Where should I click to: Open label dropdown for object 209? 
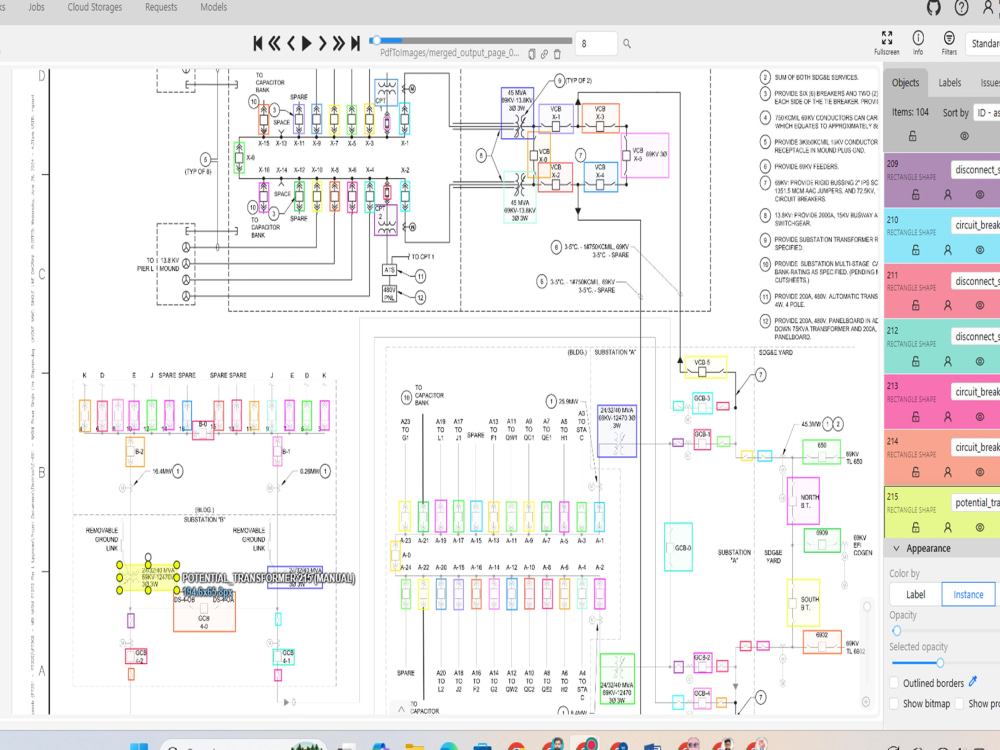[x=976, y=170]
